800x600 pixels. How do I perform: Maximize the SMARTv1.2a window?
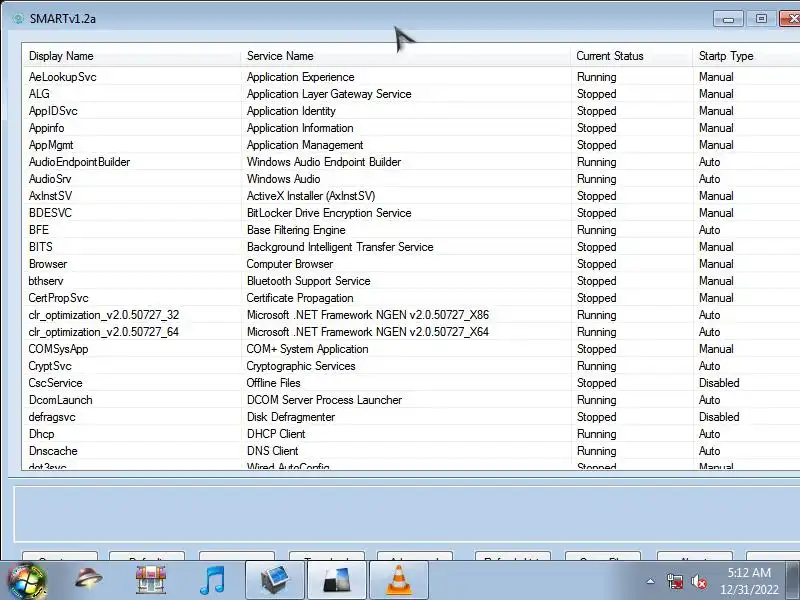pyautogui.click(x=761, y=19)
